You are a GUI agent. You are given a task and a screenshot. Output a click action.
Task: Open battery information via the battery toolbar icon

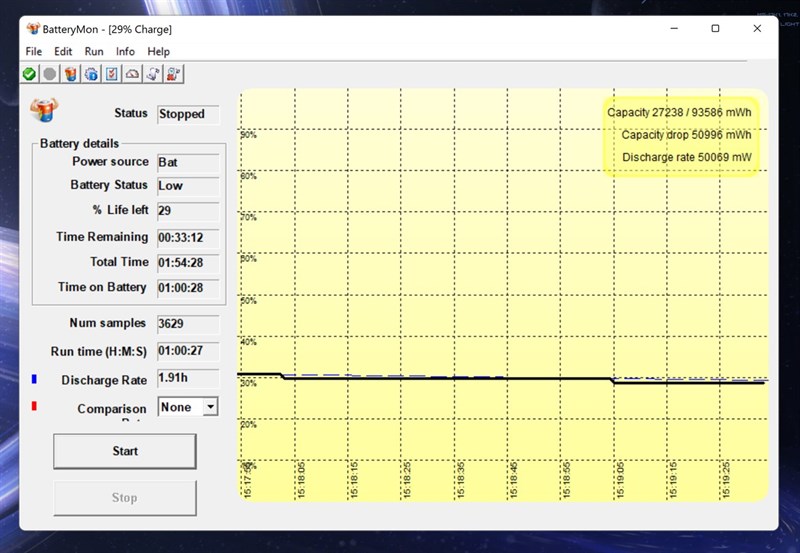(71, 74)
